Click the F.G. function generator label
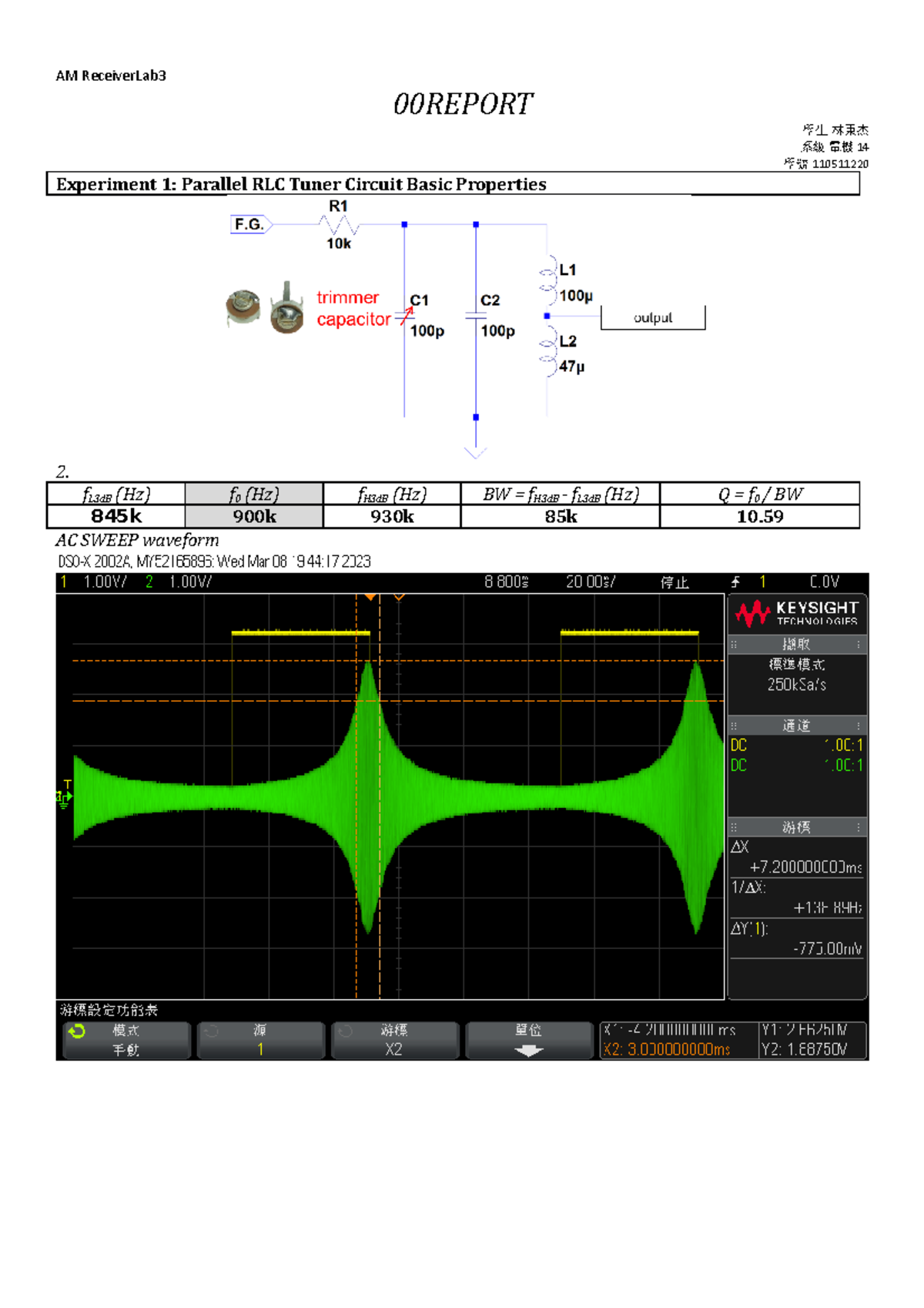This screenshot has height=1308, width=924. coord(249,224)
